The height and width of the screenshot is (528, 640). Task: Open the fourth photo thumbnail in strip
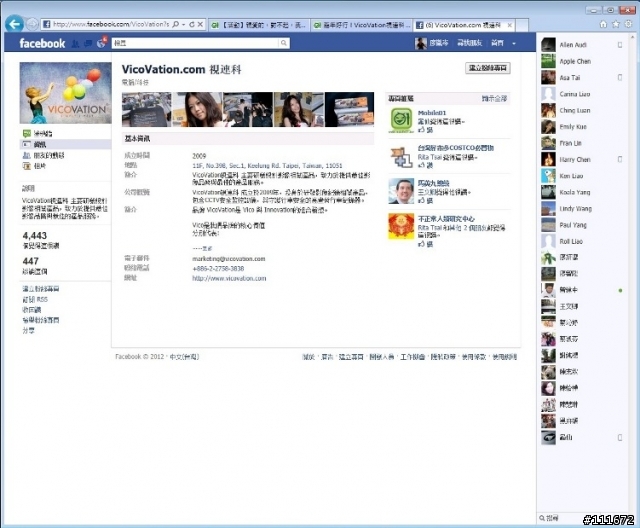299,109
